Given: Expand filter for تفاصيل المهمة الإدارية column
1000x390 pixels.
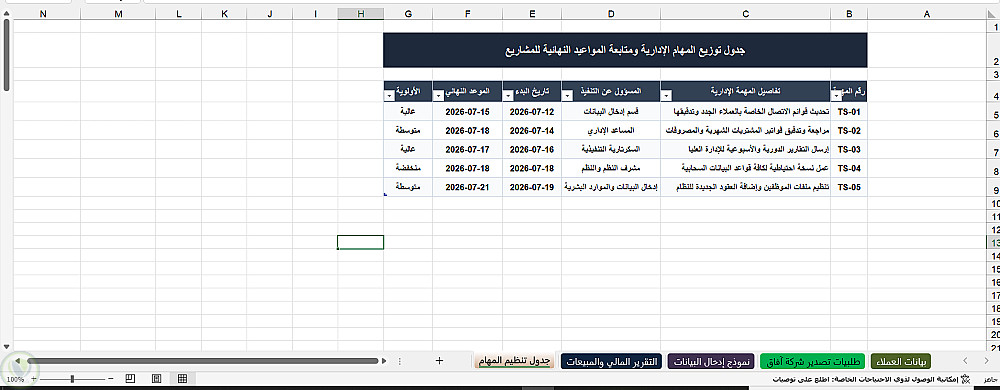Looking at the screenshot, I should [667, 96].
